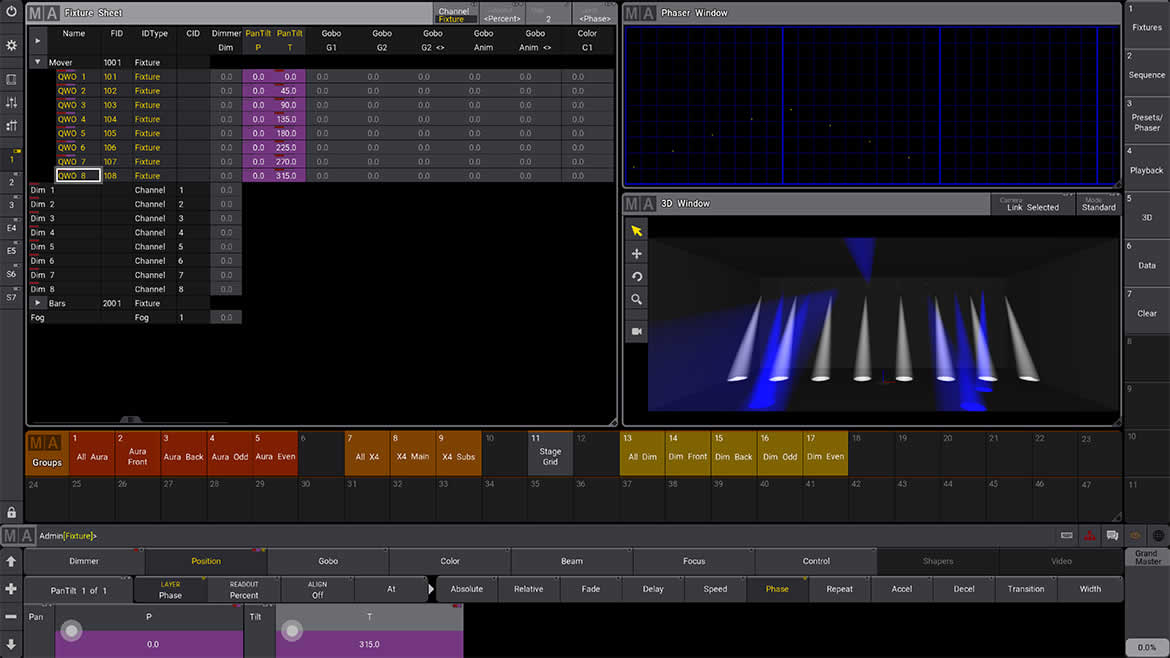This screenshot has height=658, width=1170.
Task: Click the rotate tool in 3D Window
Action: coord(636,277)
